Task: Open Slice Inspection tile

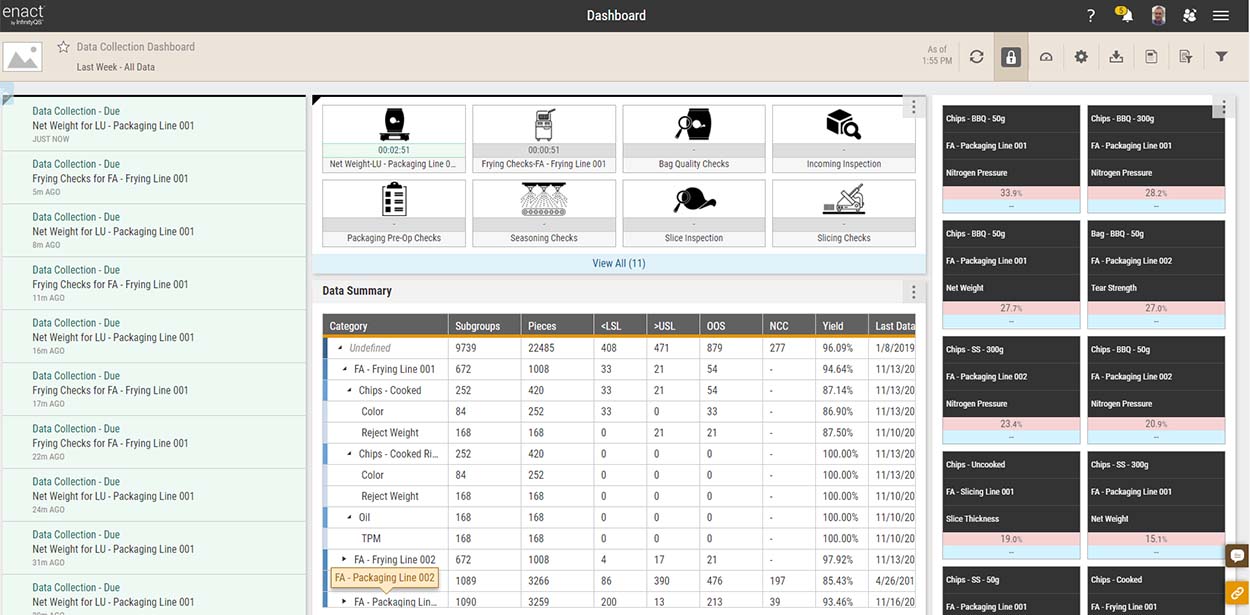Action: (x=694, y=213)
